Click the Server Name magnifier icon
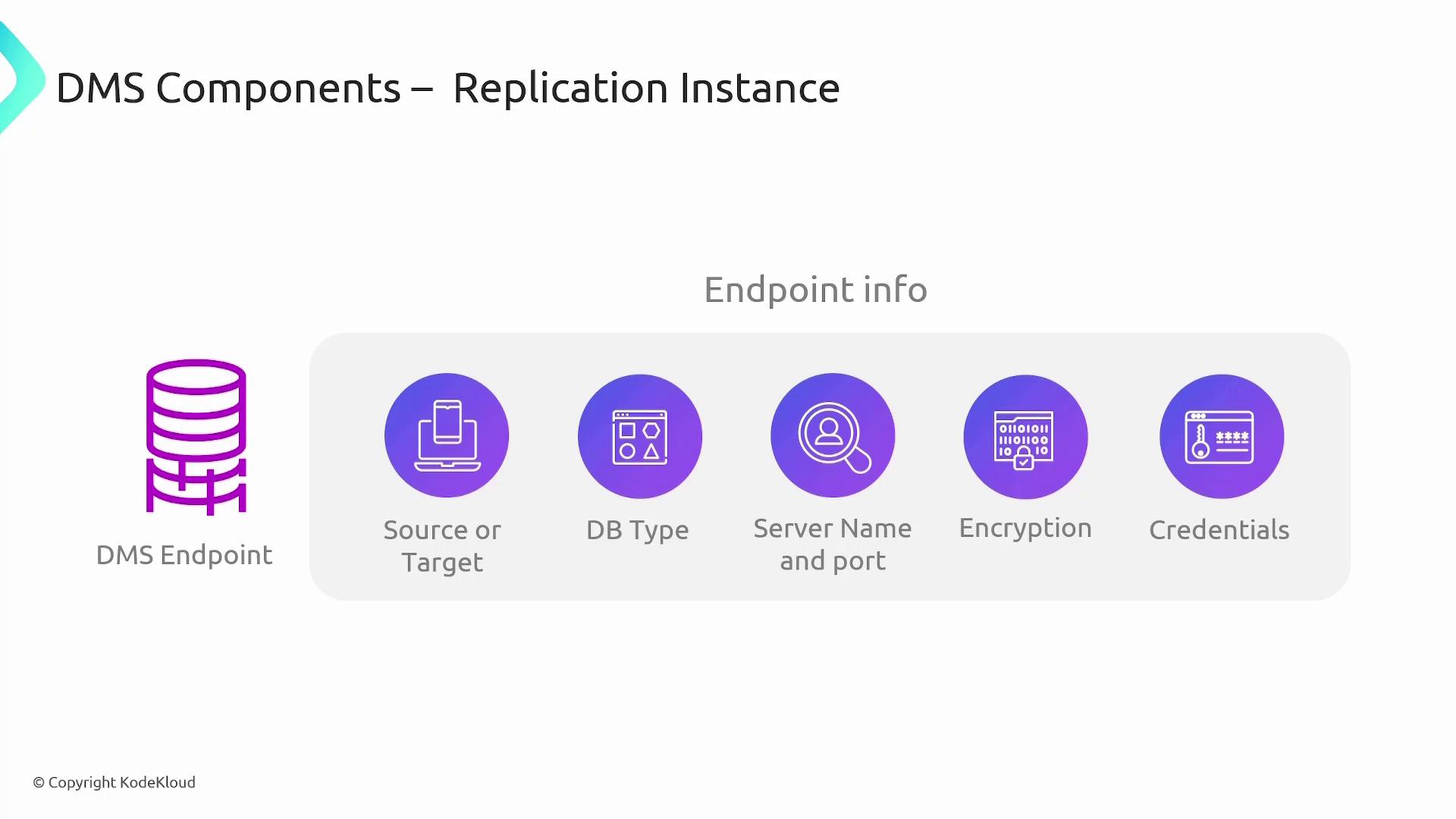Image resolution: width=1456 pixels, height=819 pixels. click(x=833, y=435)
